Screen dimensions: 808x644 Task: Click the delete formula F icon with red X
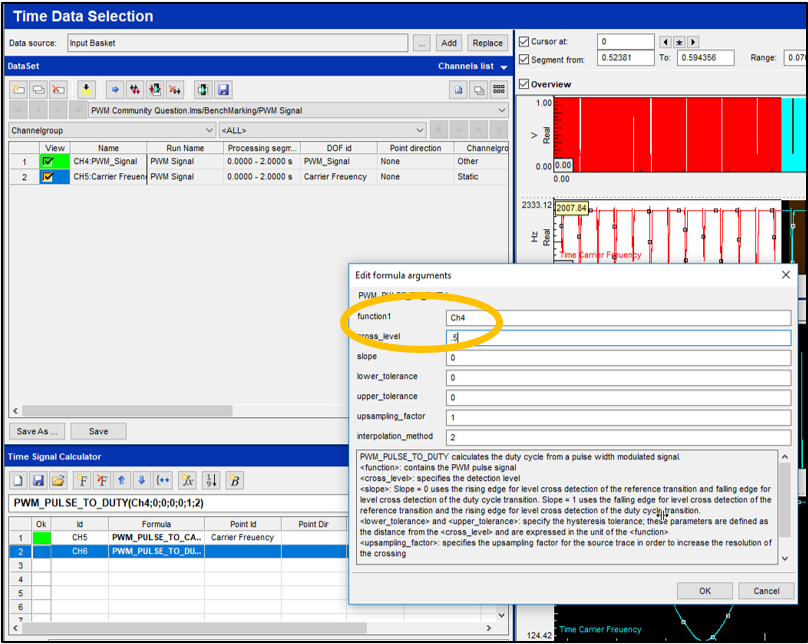102,481
